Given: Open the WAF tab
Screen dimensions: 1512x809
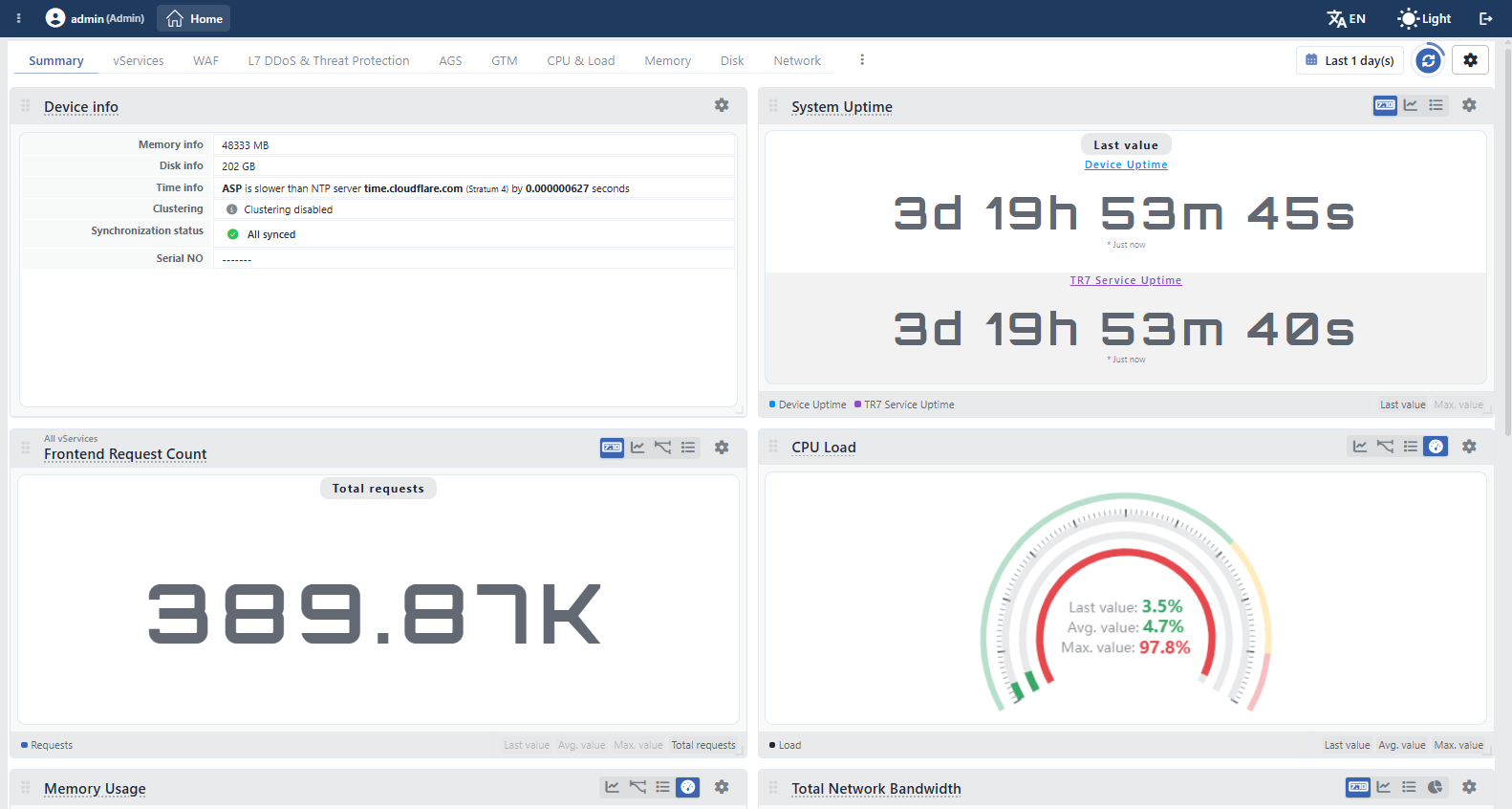Looking at the screenshot, I should pos(205,60).
